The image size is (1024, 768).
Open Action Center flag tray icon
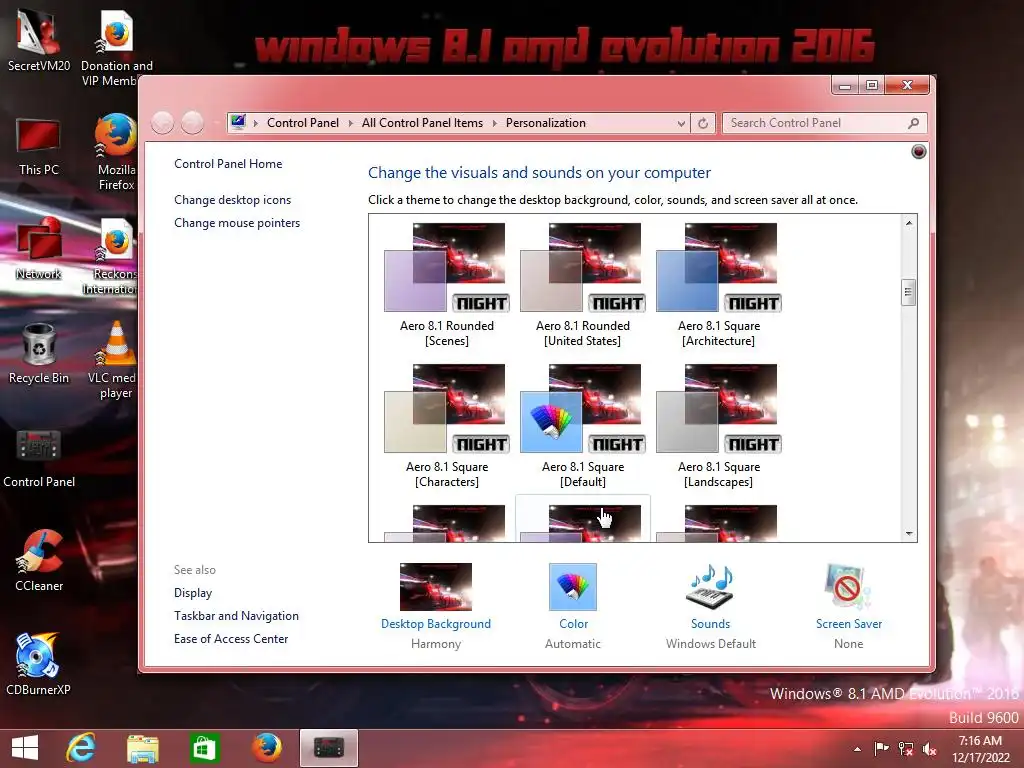[x=881, y=748]
